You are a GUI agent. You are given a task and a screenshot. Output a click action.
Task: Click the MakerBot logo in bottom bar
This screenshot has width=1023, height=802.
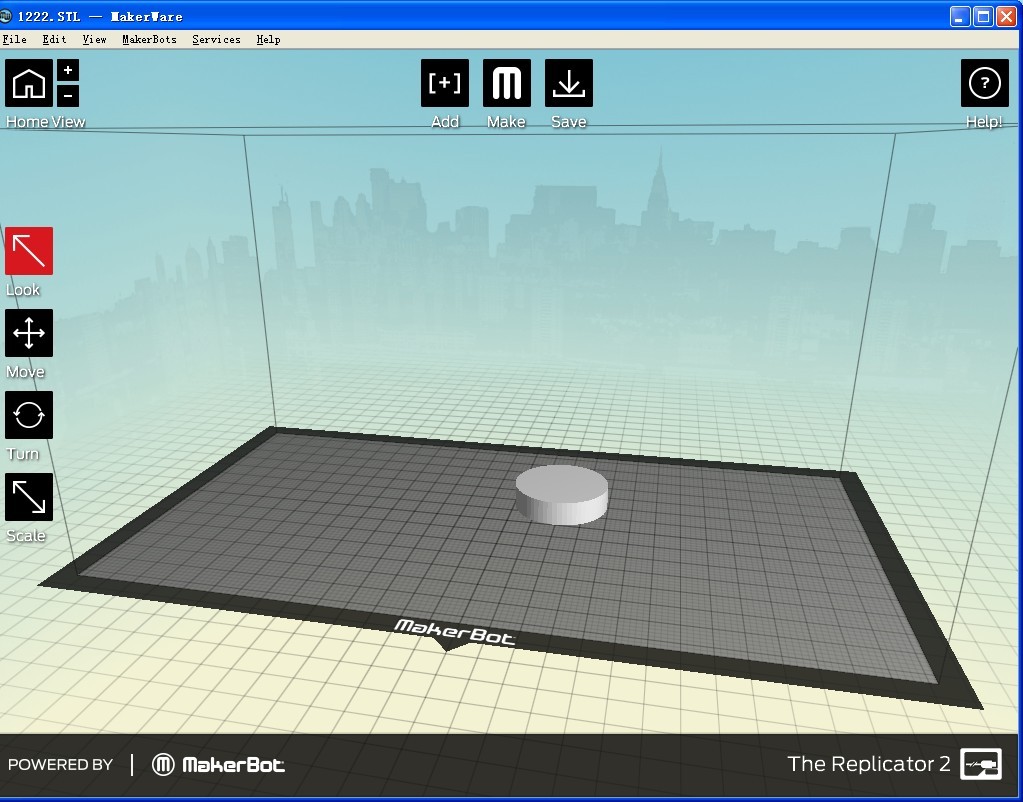click(218, 765)
